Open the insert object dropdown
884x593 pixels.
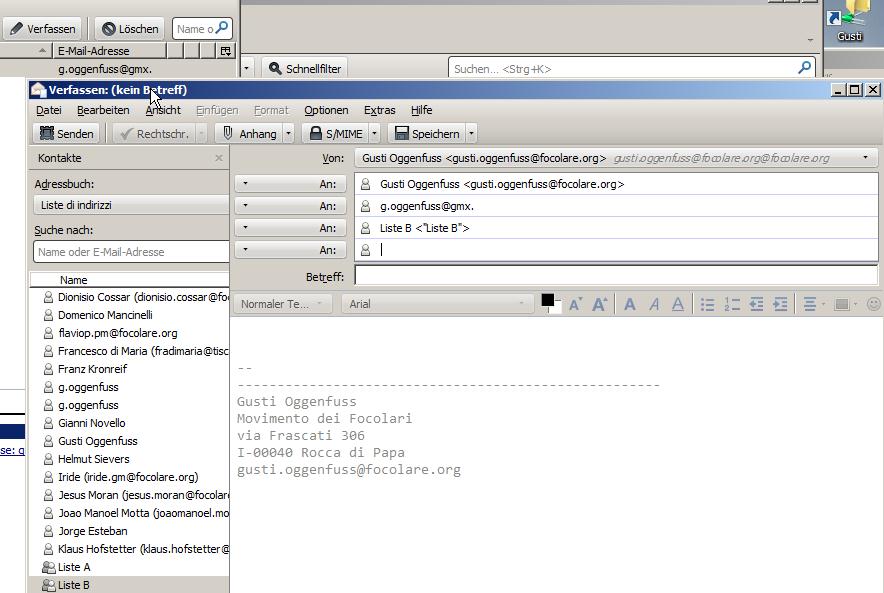pos(846,304)
